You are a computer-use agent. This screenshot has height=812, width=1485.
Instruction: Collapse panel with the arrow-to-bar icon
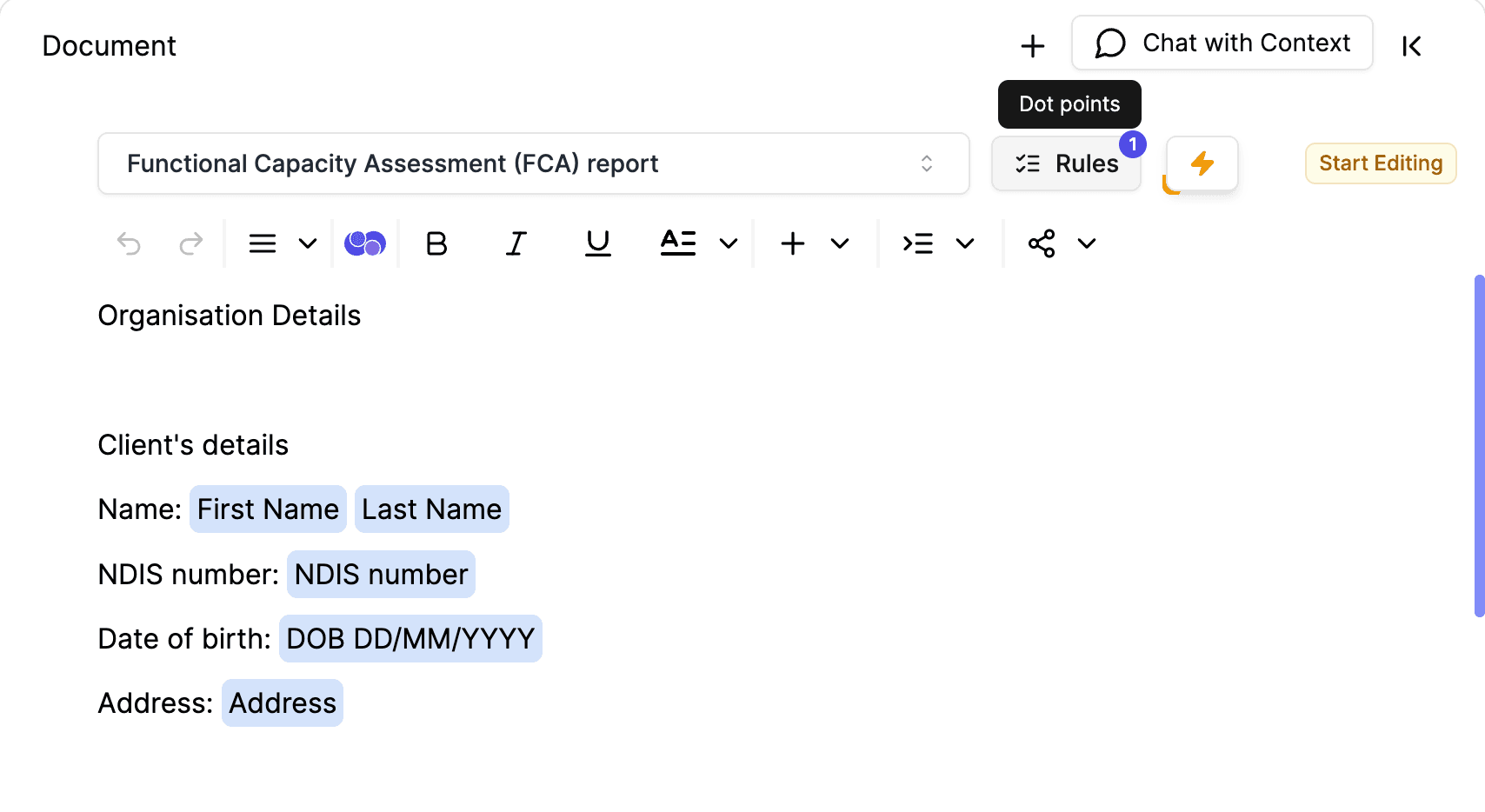(1411, 46)
